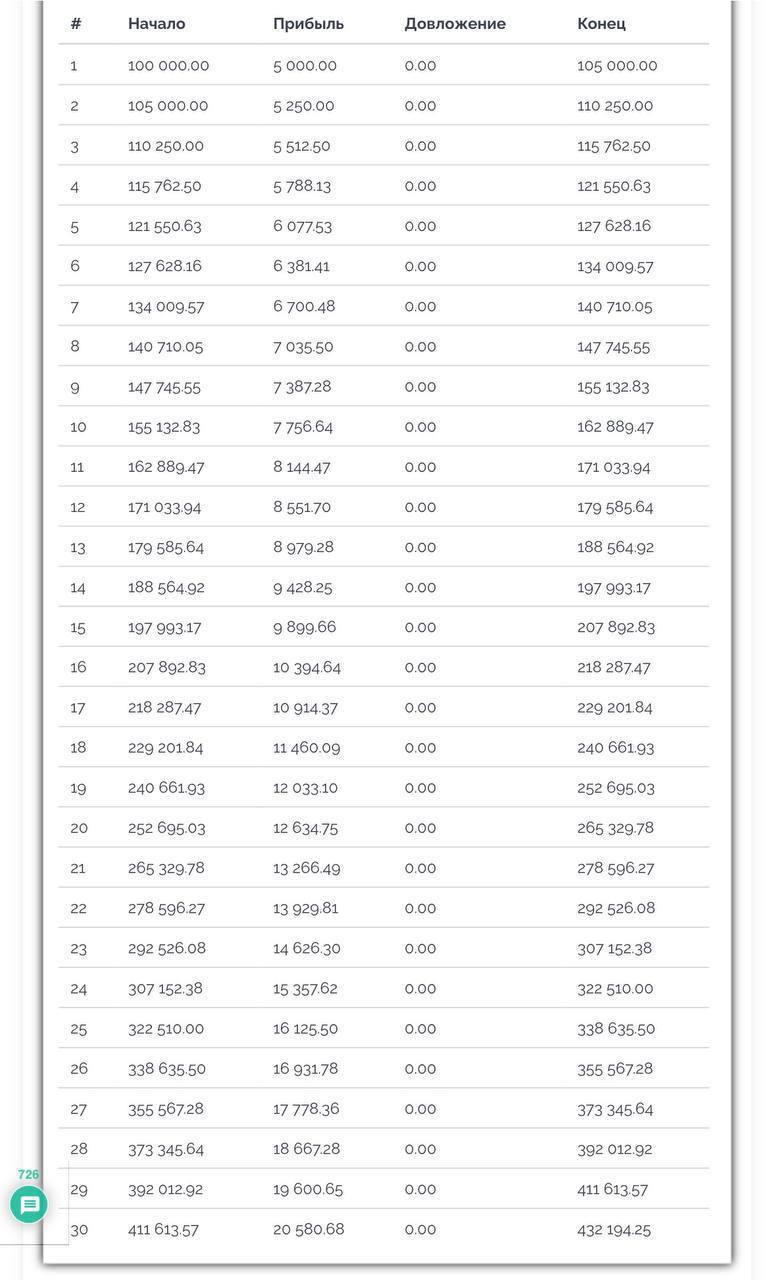The image size is (775, 1280).
Task: Select row number 15 in the table
Action: (78, 627)
